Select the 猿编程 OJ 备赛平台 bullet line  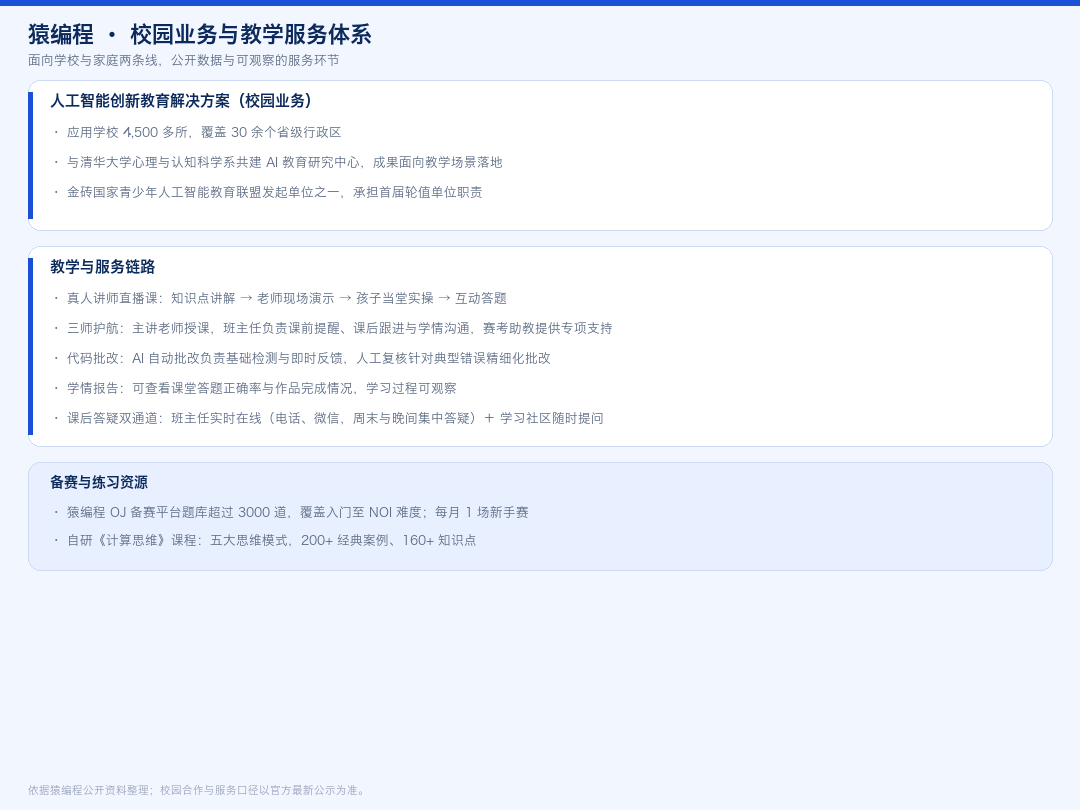pos(298,512)
